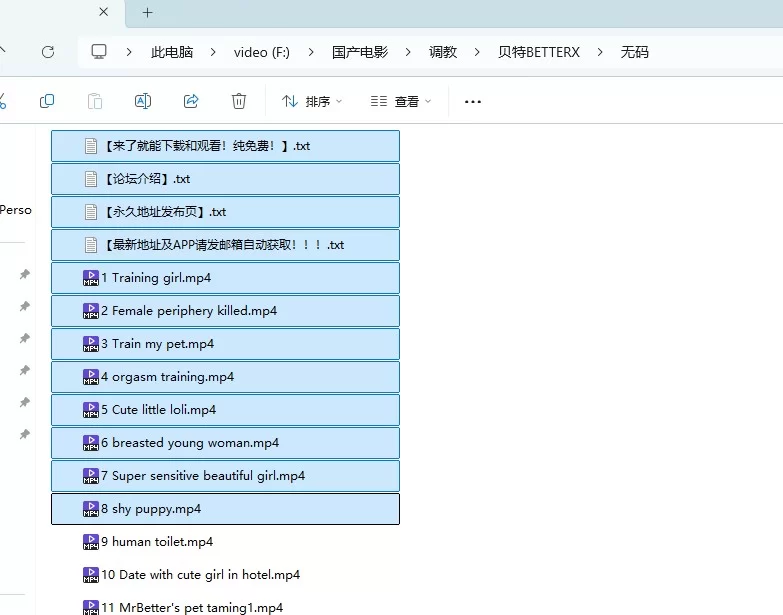Open a new tab with plus button
The image size is (783, 615).
point(148,13)
